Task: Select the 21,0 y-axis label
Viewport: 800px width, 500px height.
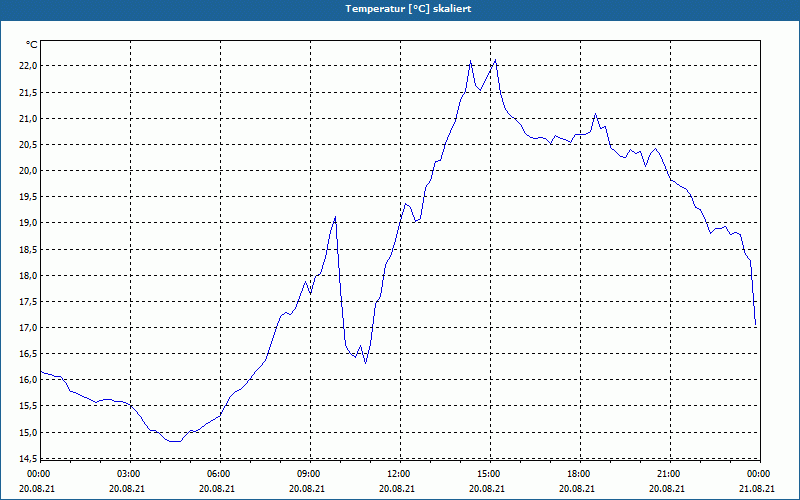Action: (x=27, y=118)
